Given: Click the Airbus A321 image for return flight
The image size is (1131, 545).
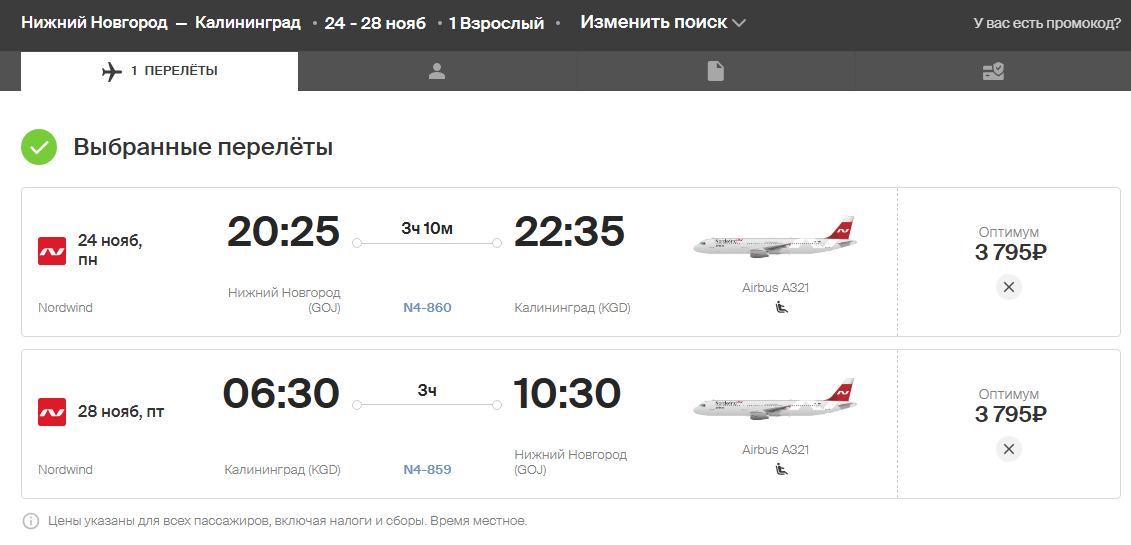Looking at the screenshot, I should click(775, 399).
